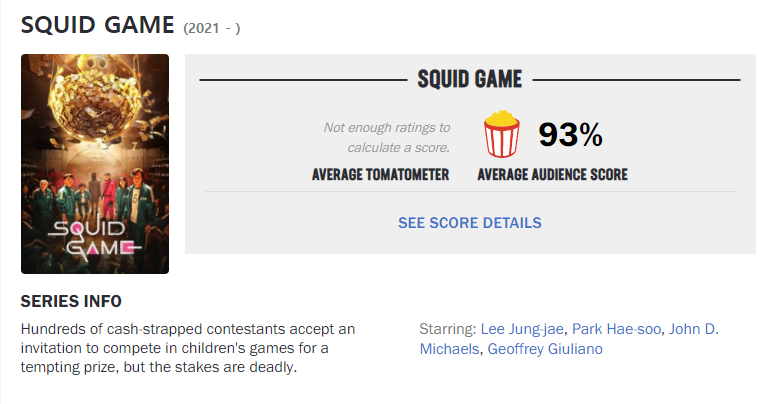
Task: Click the Series Info heading
Action: tap(71, 301)
